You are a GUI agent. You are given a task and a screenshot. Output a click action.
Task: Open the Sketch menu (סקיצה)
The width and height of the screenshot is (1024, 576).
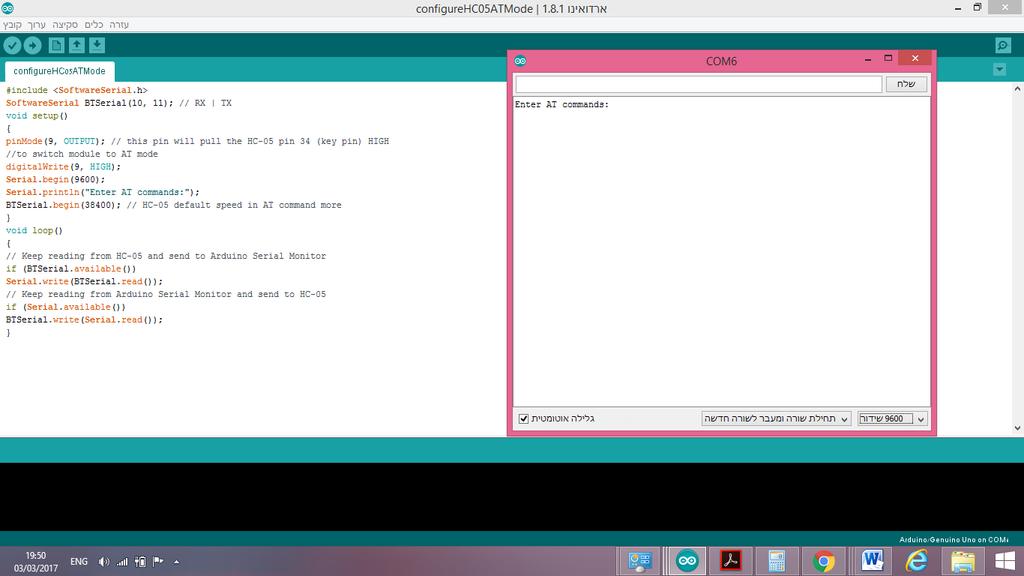65,24
